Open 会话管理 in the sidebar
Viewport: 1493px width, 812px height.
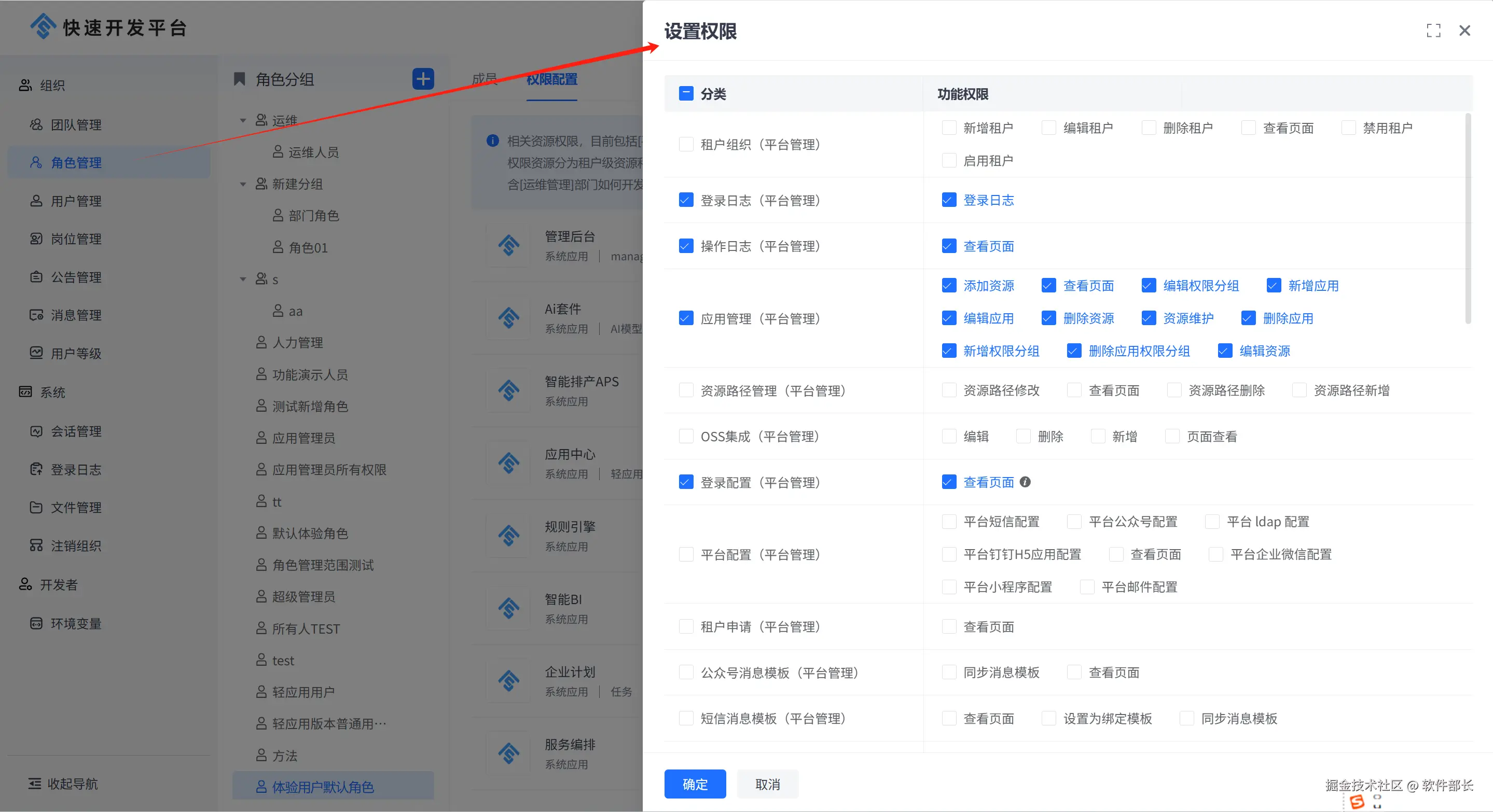(x=75, y=431)
